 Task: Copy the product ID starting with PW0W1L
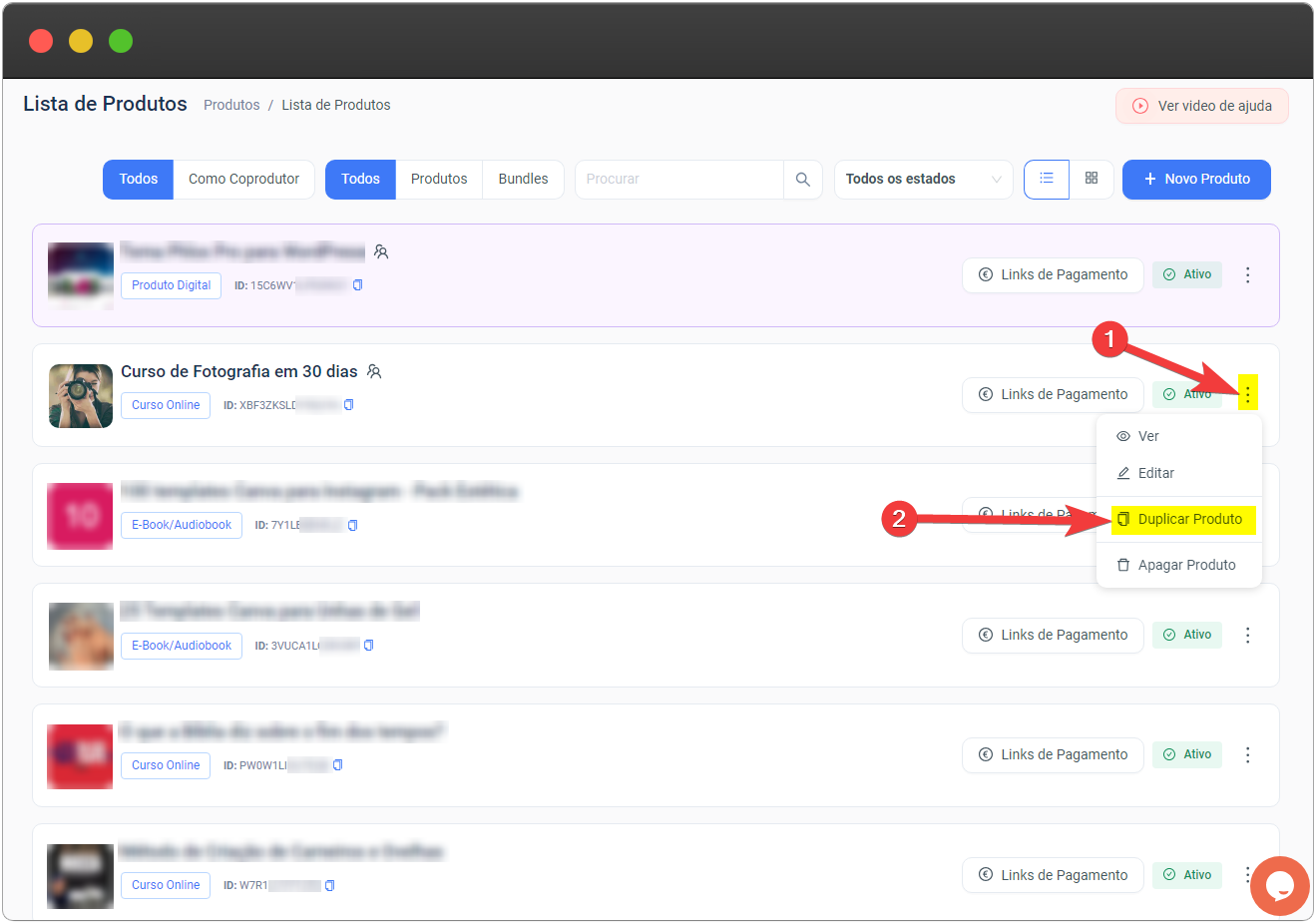click(338, 765)
